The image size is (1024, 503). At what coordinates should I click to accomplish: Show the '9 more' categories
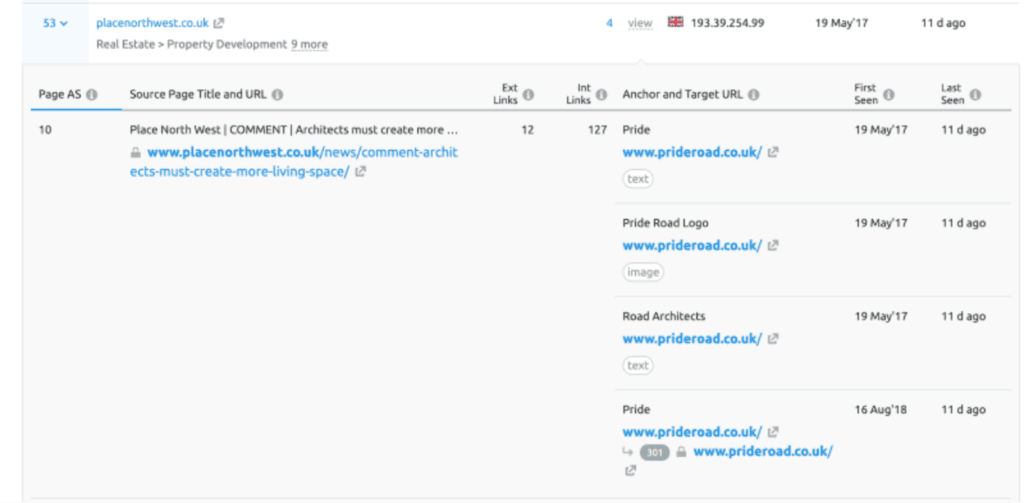click(310, 44)
